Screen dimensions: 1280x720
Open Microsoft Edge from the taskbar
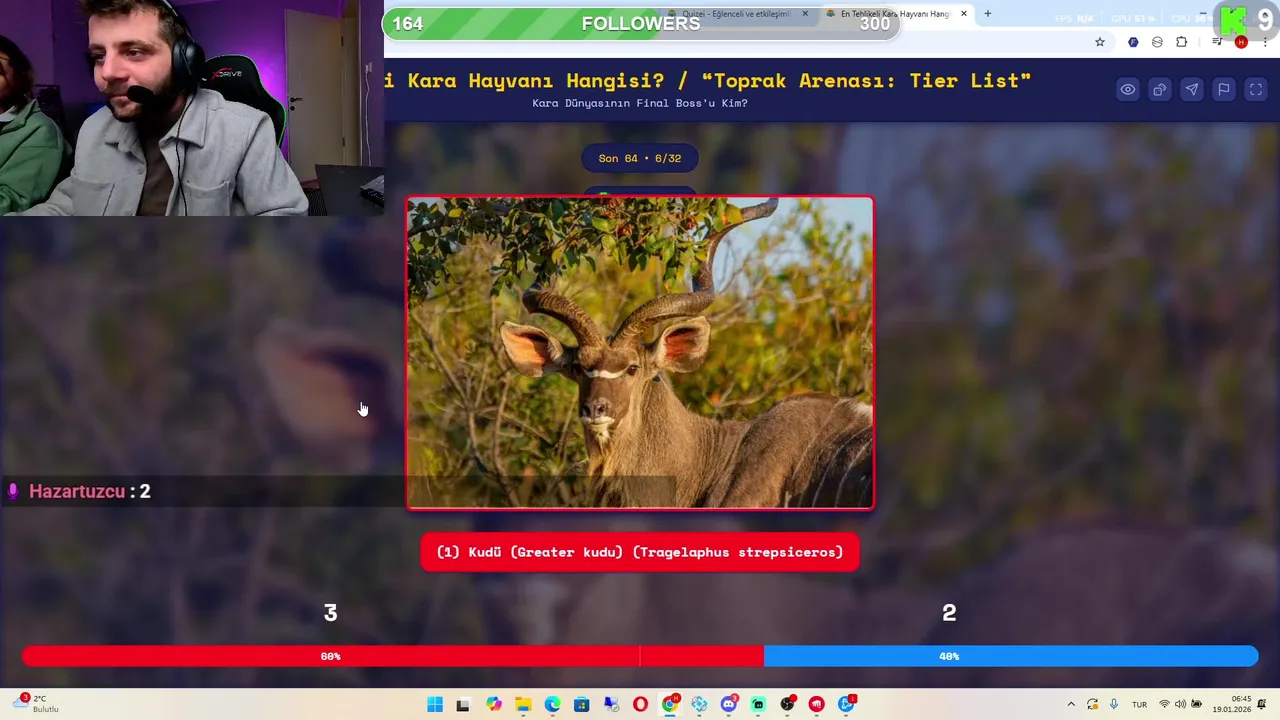tap(552, 705)
